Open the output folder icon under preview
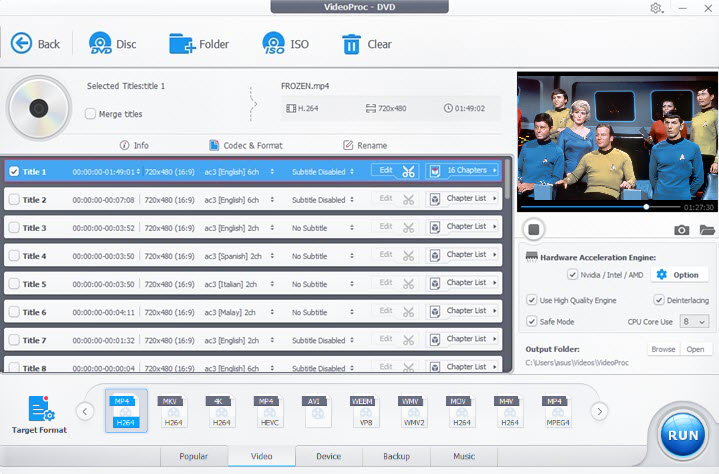The height and width of the screenshot is (474, 719). tap(707, 230)
